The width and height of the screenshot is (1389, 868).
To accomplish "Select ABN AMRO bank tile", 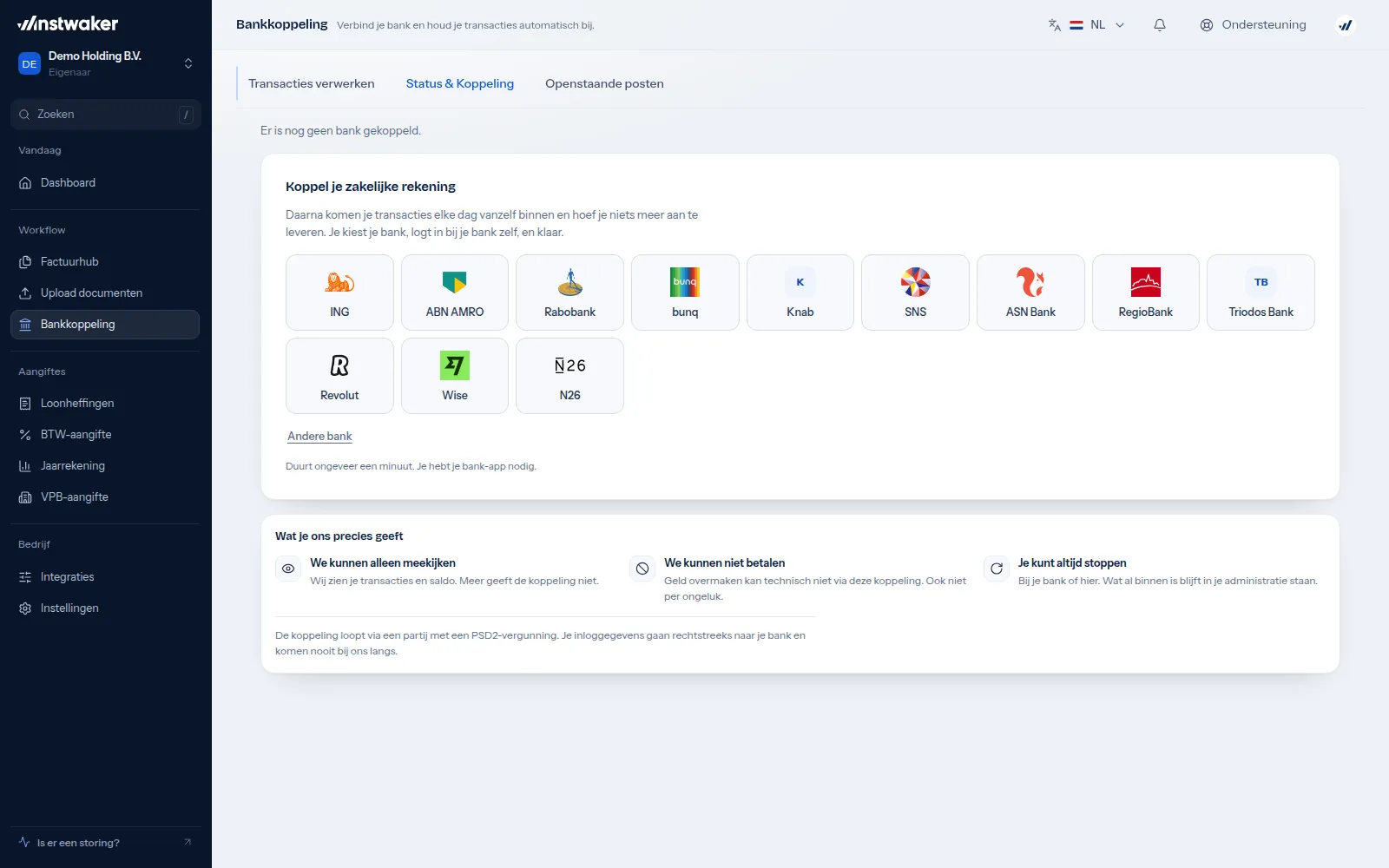I will (x=455, y=293).
